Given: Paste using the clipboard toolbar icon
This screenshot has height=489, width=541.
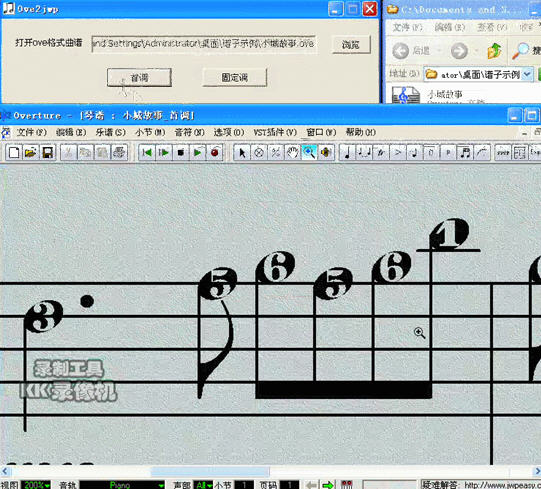Looking at the screenshot, I should coord(102,153).
